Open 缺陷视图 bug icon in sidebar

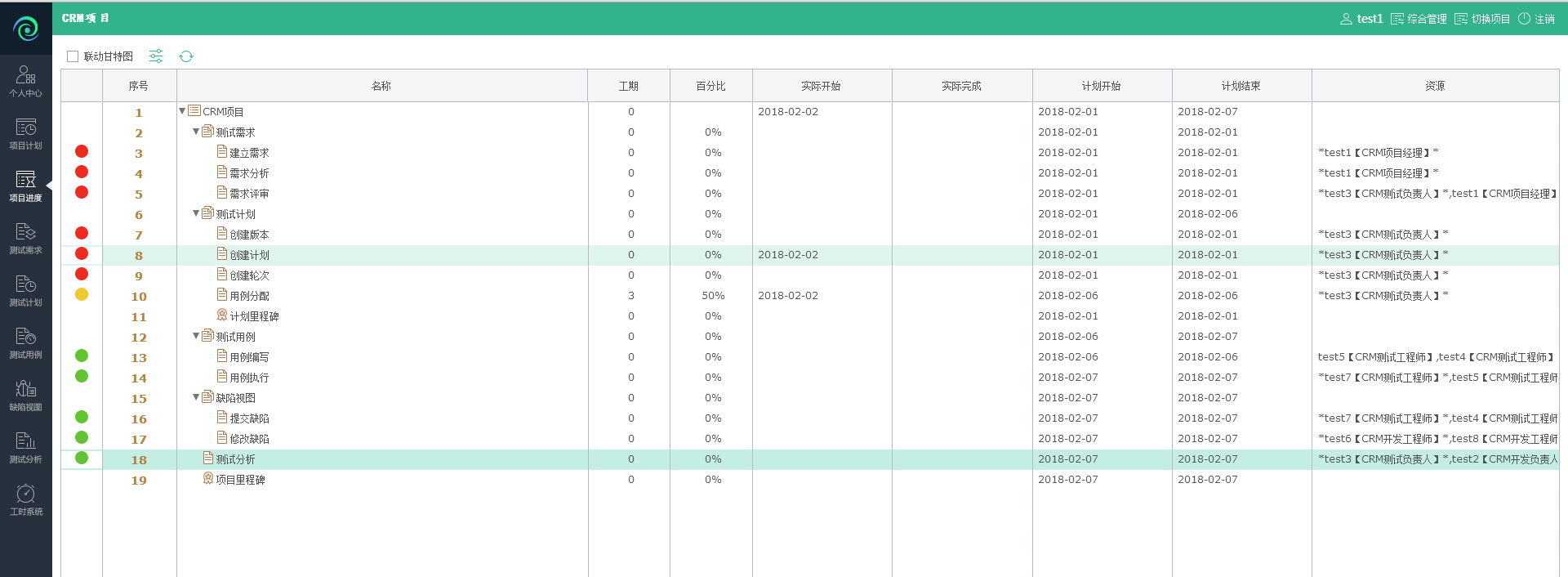coord(25,395)
